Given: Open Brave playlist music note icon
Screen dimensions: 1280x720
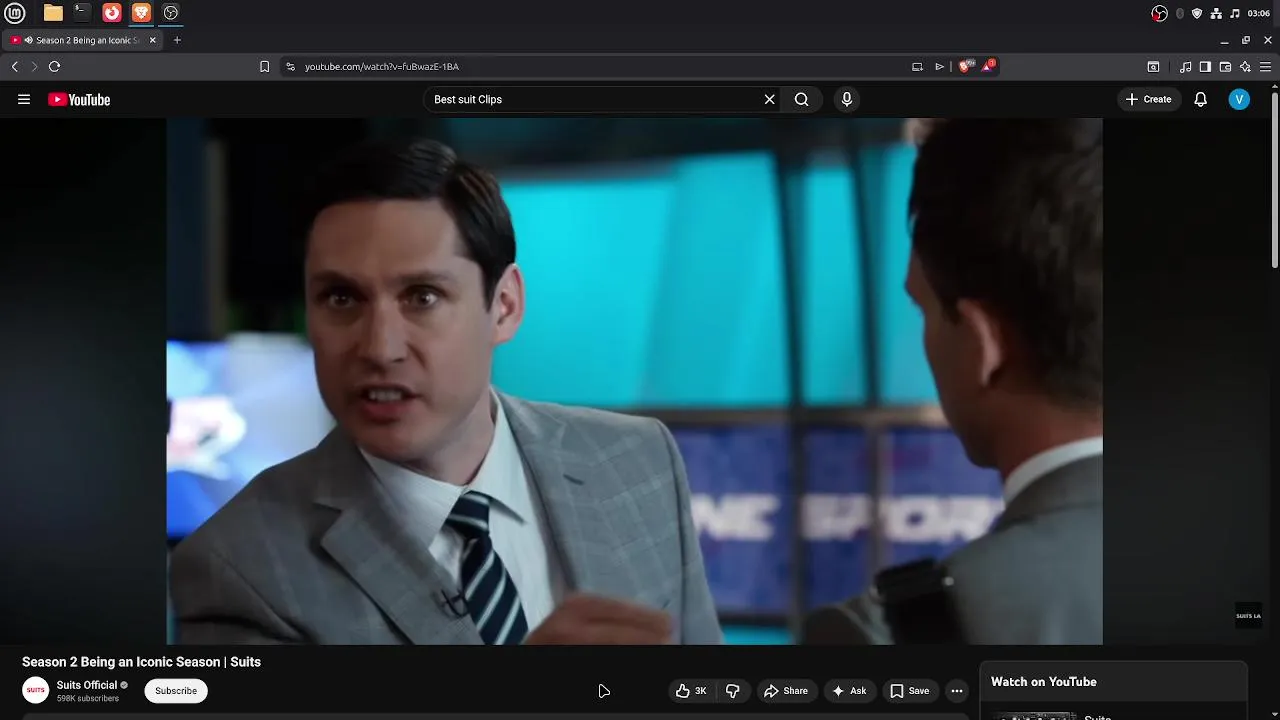Looking at the screenshot, I should point(1185,67).
